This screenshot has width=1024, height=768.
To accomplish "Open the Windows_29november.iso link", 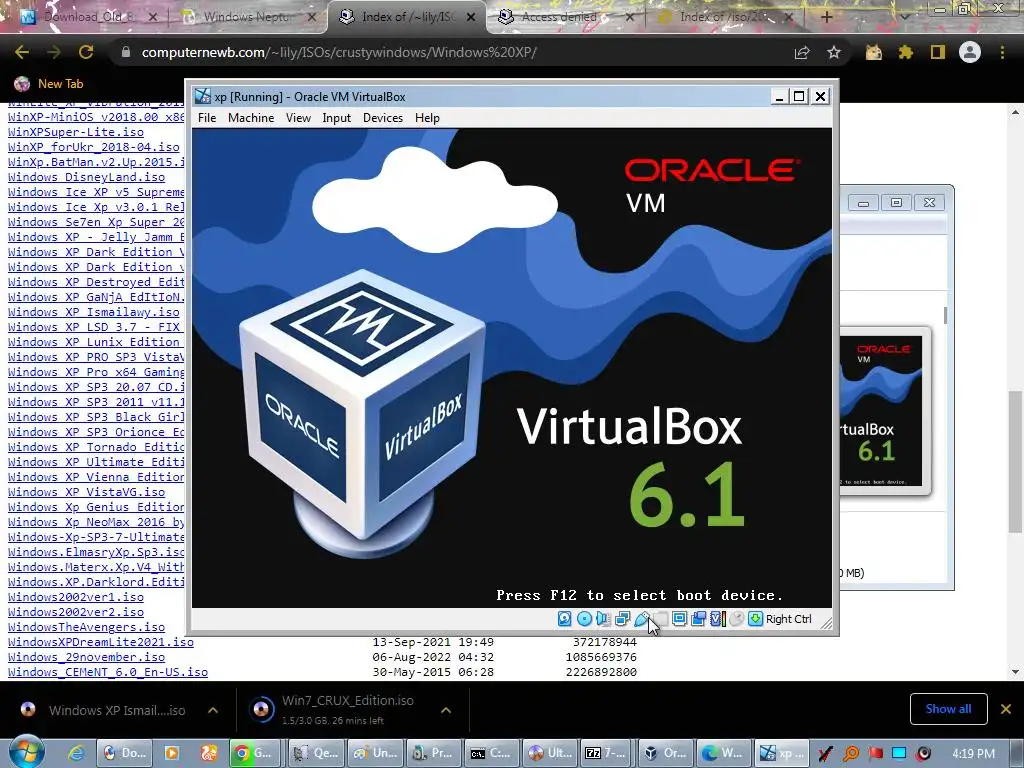I will tap(86, 658).
